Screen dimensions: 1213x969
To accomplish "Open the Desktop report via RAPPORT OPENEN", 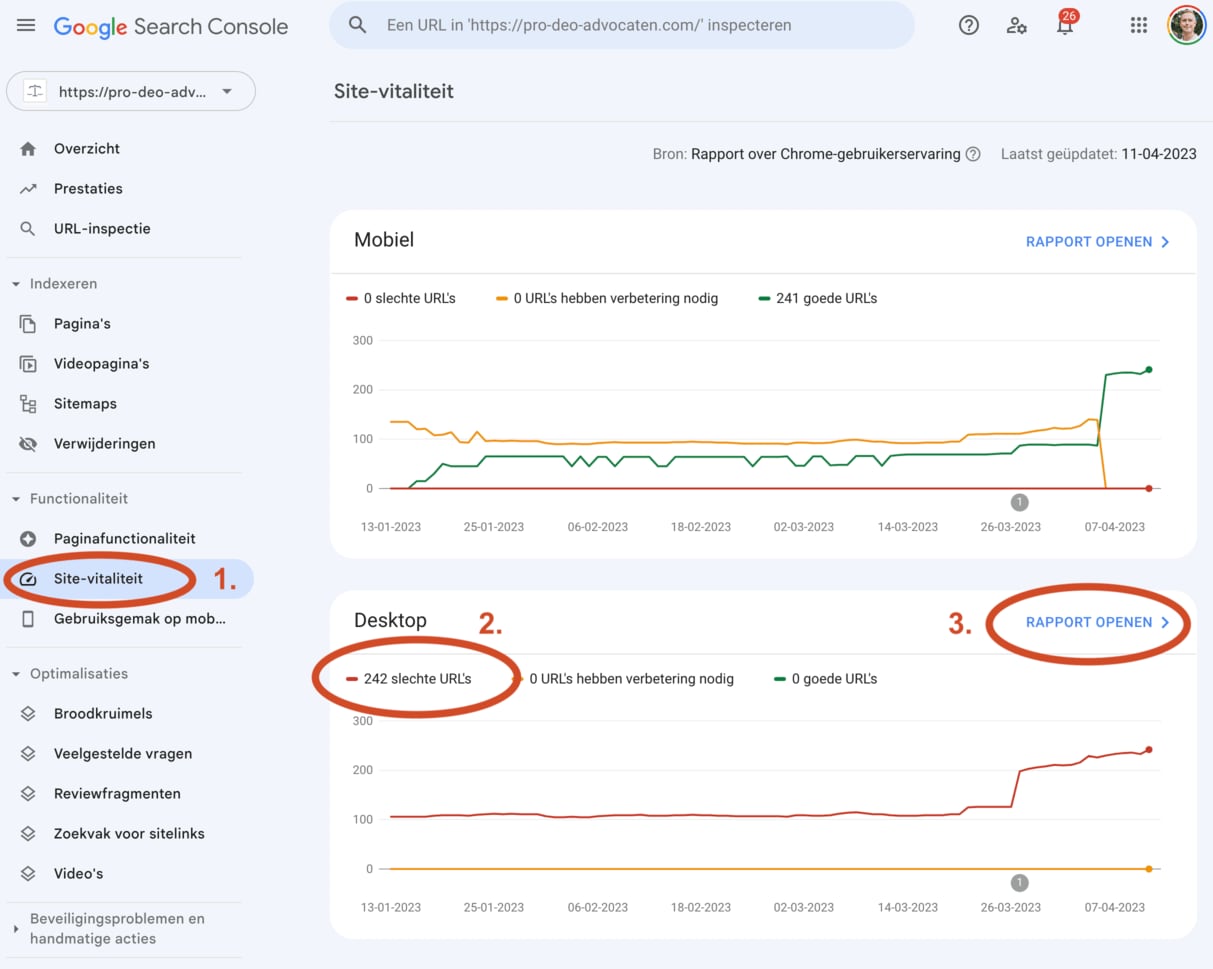I will [x=1098, y=622].
